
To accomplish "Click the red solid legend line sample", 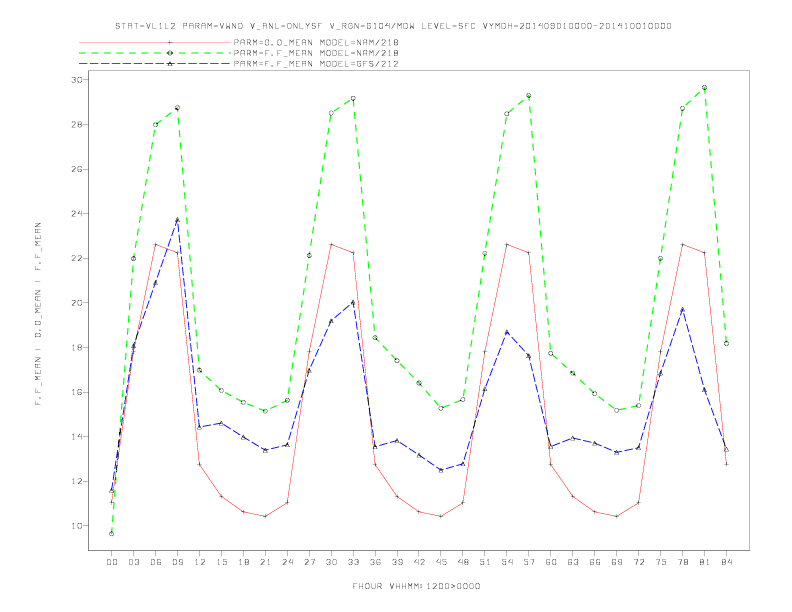I will [x=155, y=42].
